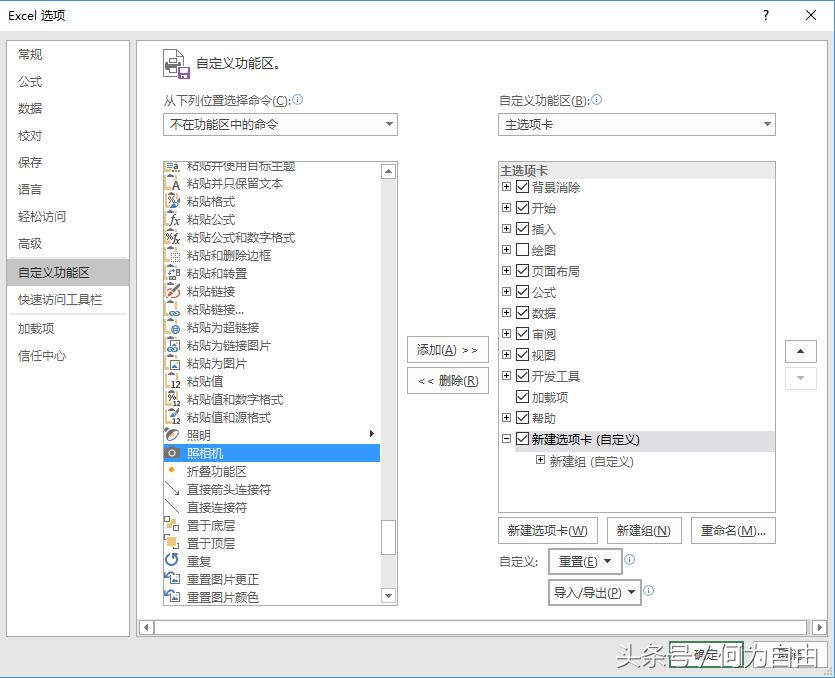This screenshot has width=835, height=678.
Task: Click the command list scrollbar down arrow
Action: 387,595
